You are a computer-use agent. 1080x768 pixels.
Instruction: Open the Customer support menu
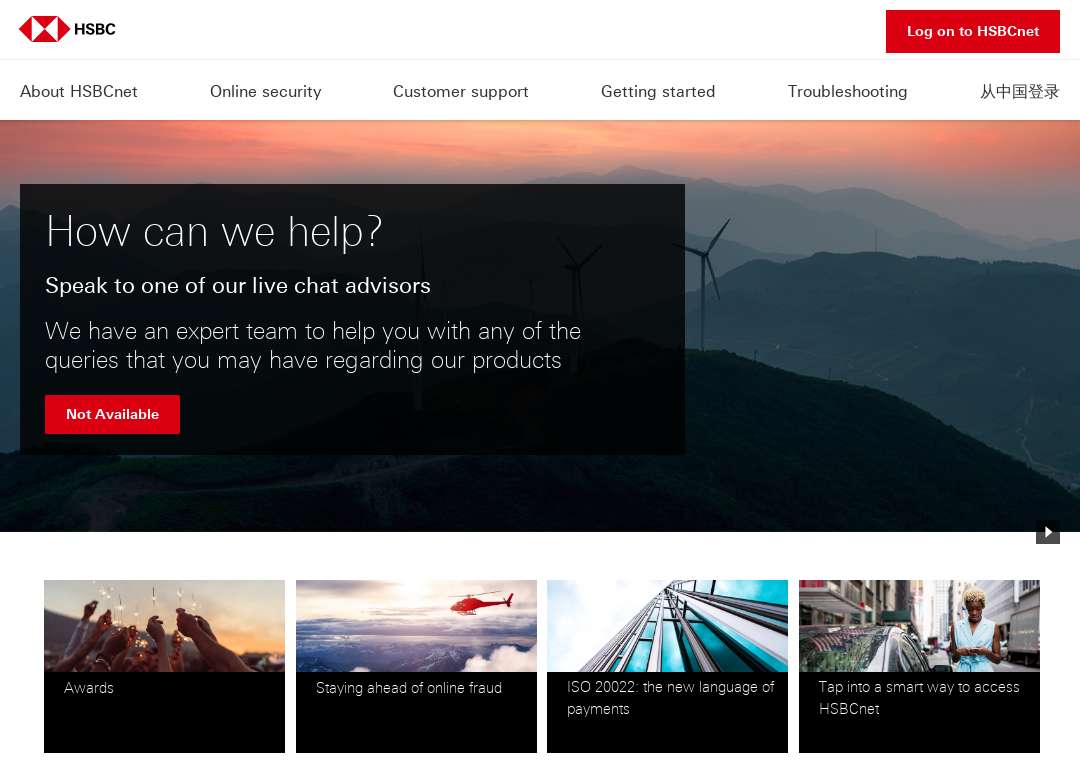coord(460,92)
